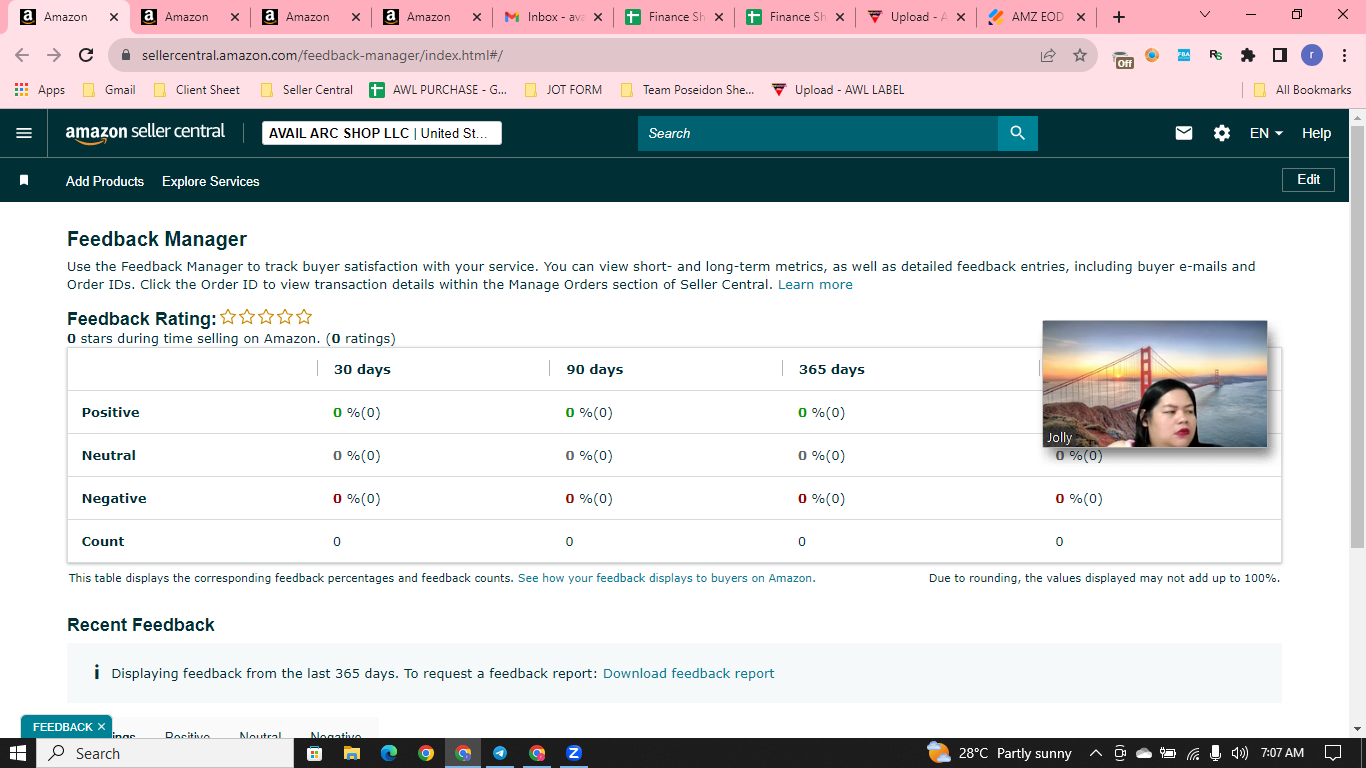Screen dimensions: 1366x768
Task: Open the JOT FORM bookmark
Action: (563, 90)
